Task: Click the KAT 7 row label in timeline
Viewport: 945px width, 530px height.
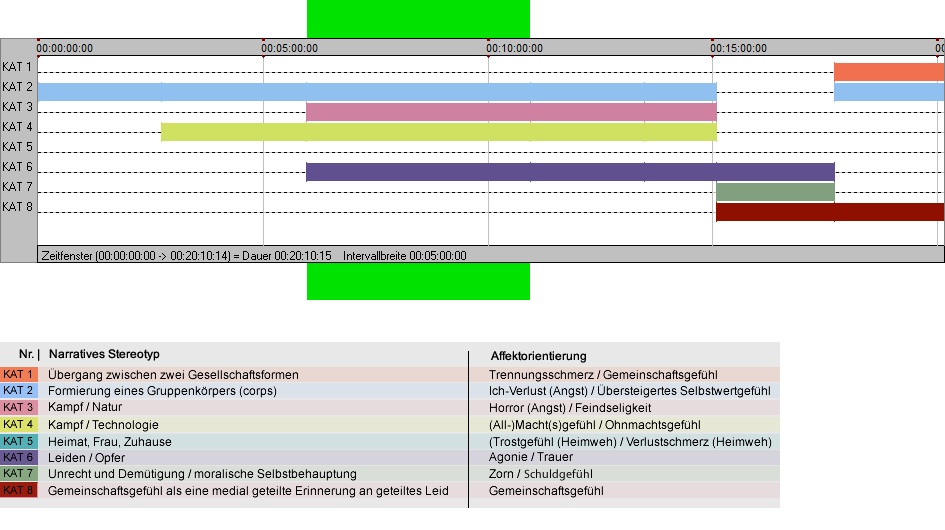Action: [x=17, y=187]
